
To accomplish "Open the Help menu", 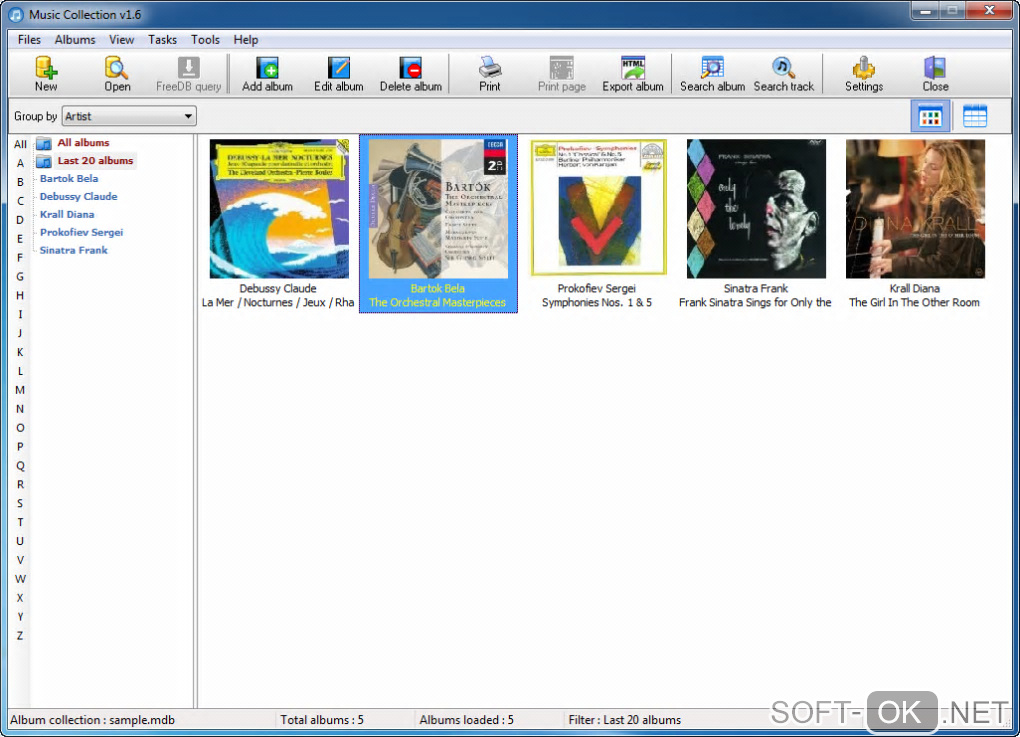I will point(246,40).
